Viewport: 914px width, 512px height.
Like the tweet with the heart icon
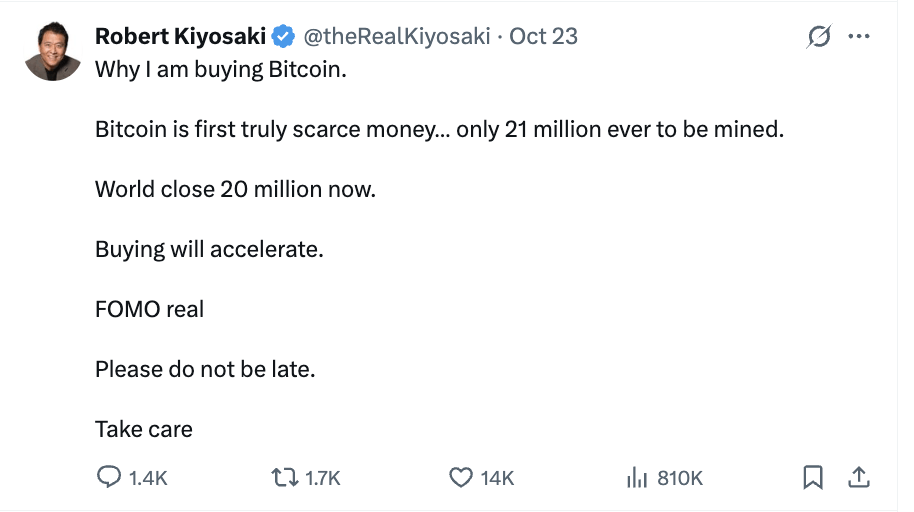[x=460, y=478]
